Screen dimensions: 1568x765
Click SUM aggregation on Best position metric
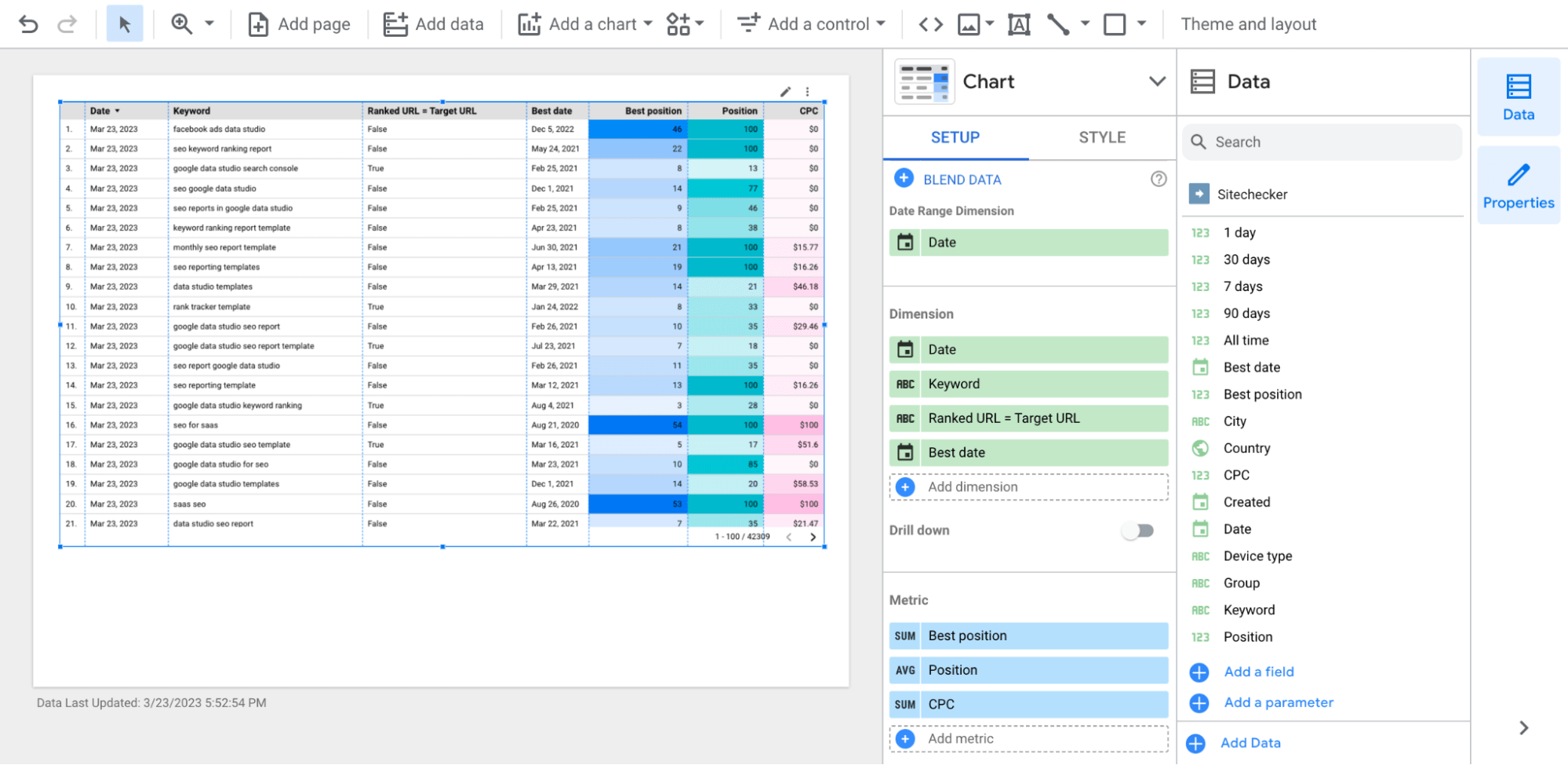click(905, 636)
